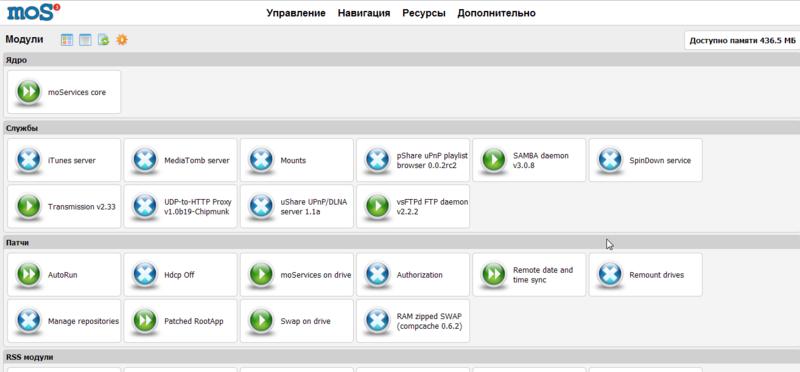Click the Remount drives label

coord(657,275)
